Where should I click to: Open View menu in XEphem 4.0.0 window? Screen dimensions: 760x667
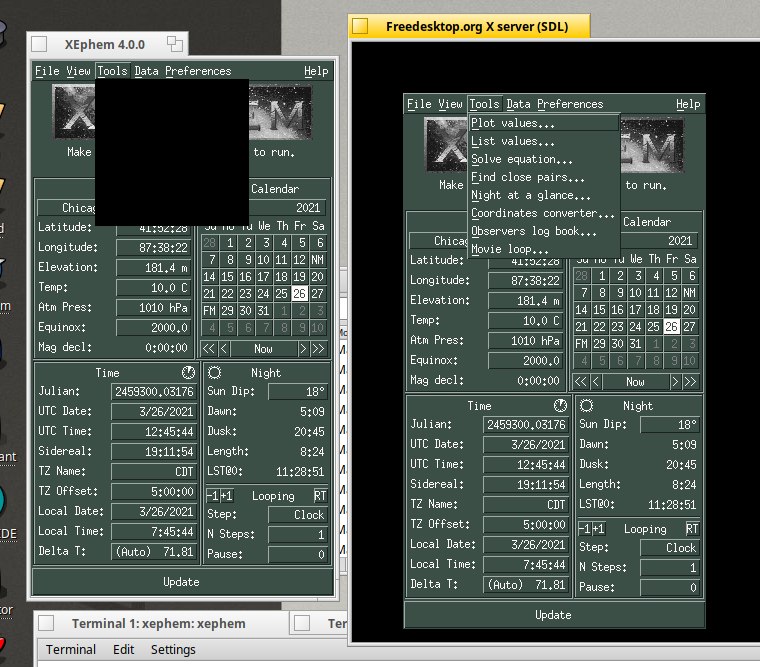(x=78, y=71)
